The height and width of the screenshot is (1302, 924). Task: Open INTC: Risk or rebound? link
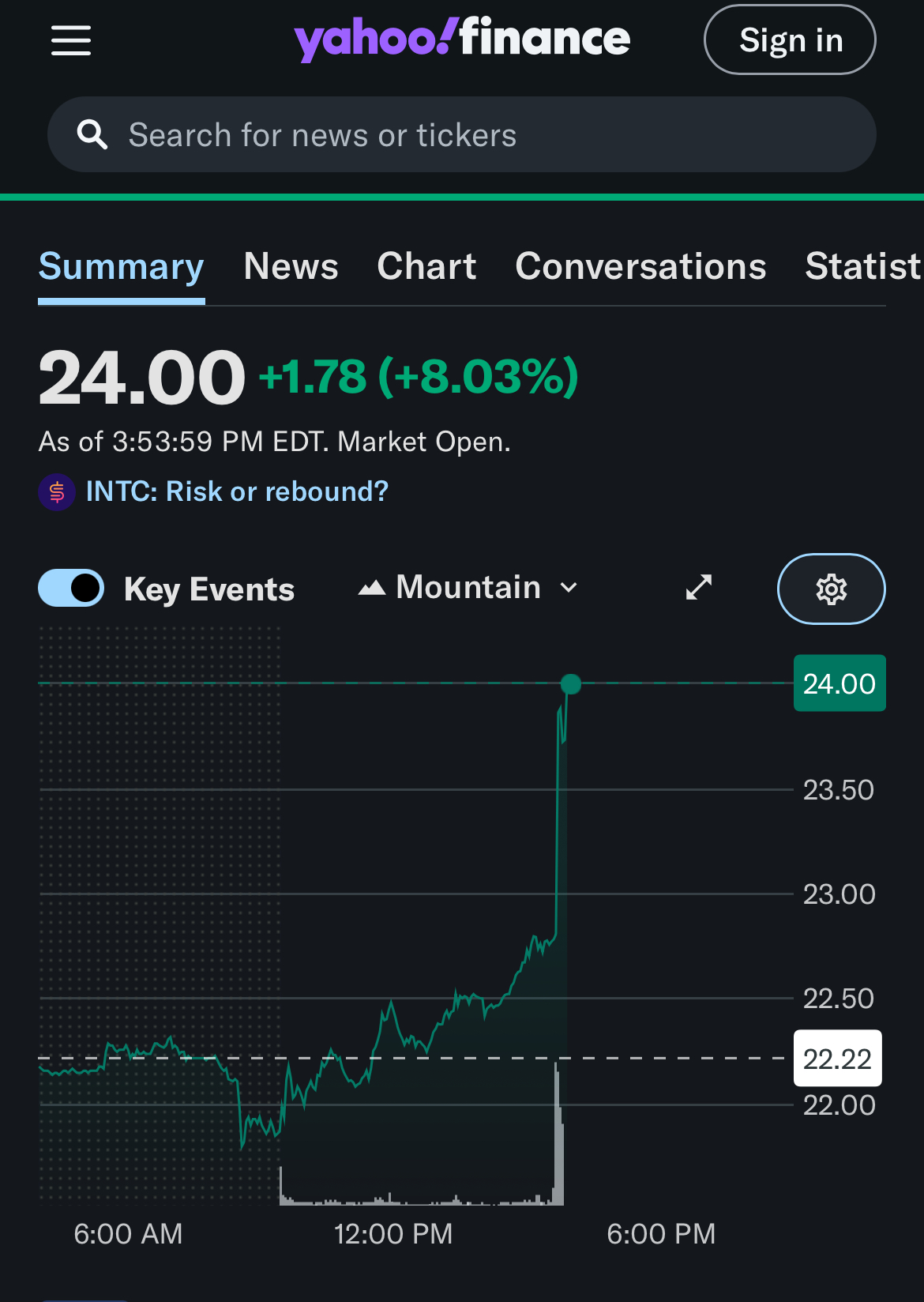pyautogui.click(x=237, y=491)
